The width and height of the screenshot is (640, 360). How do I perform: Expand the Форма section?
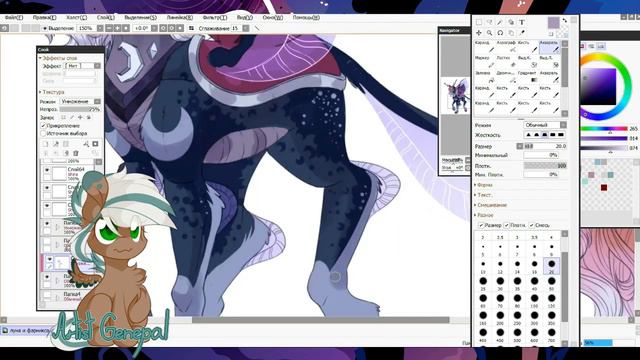[x=484, y=185]
